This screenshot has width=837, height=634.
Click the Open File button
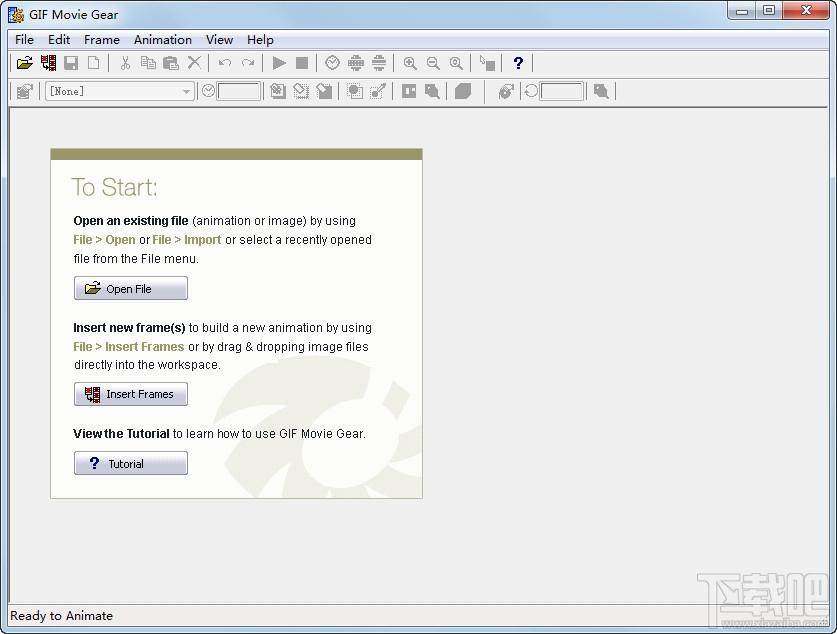click(131, 288)
